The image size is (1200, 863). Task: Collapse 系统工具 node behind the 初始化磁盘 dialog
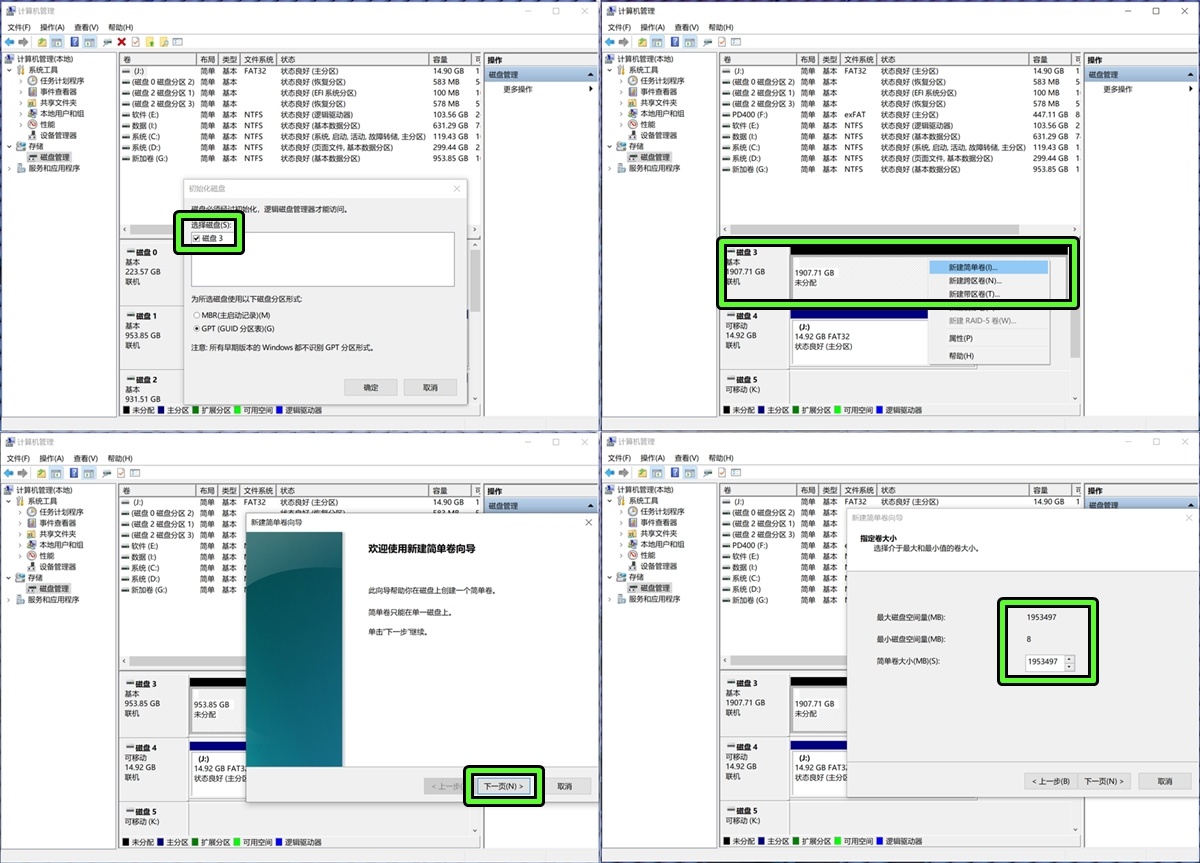9,70
